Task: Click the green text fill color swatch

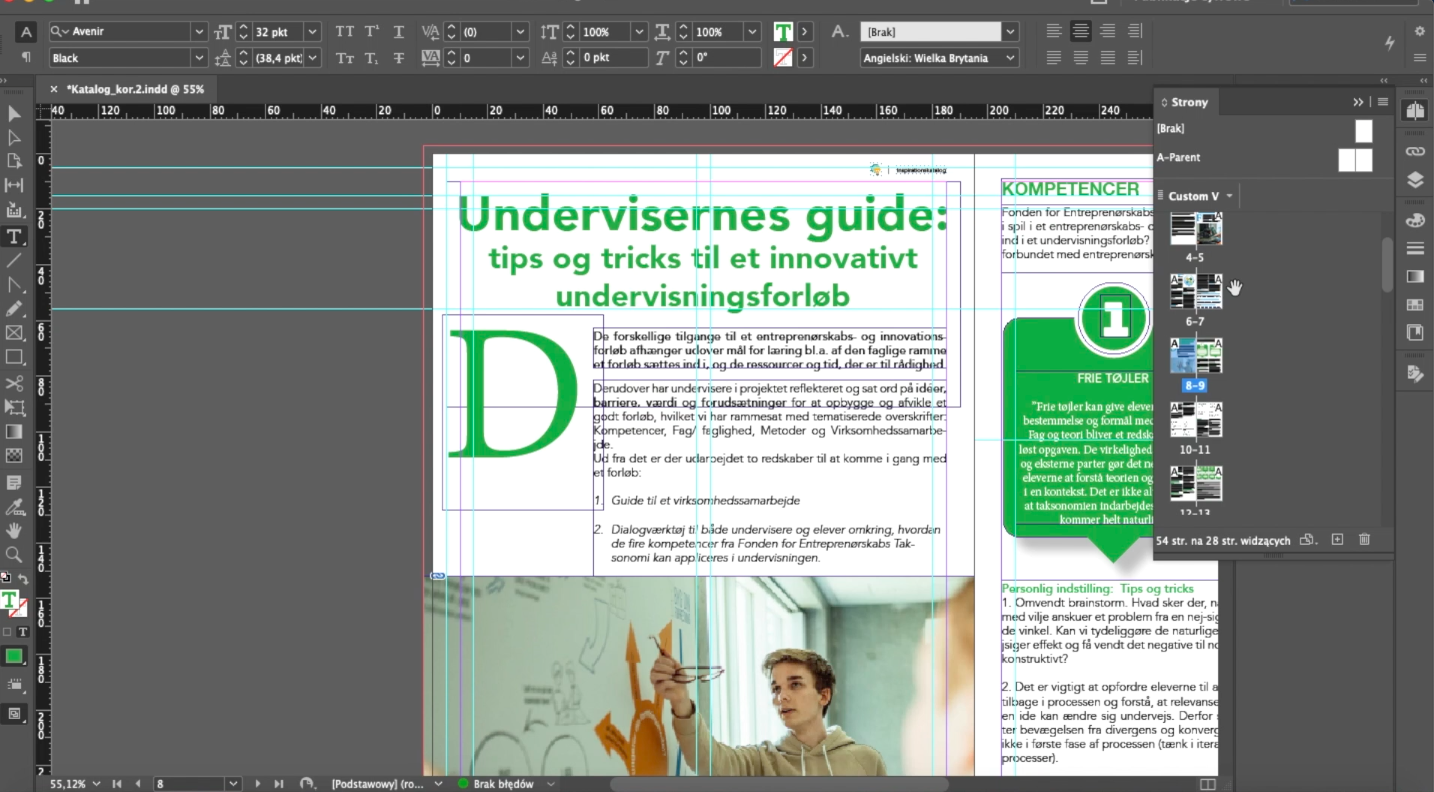Action: click(783, 32)
